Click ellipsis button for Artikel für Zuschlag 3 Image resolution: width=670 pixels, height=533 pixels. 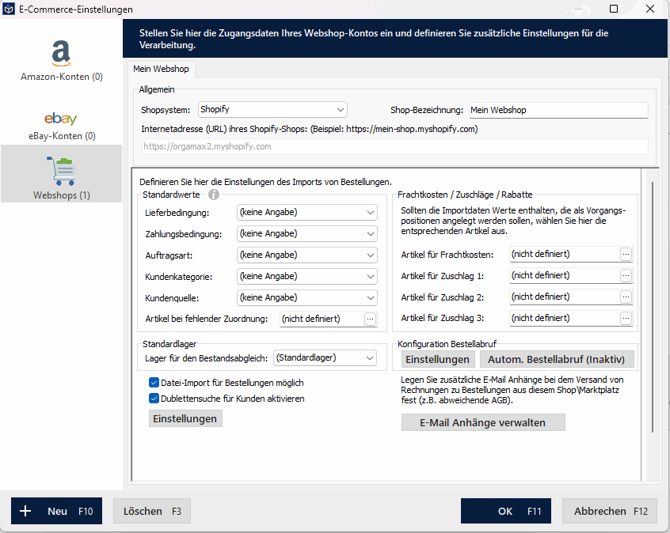coord(626,319)
